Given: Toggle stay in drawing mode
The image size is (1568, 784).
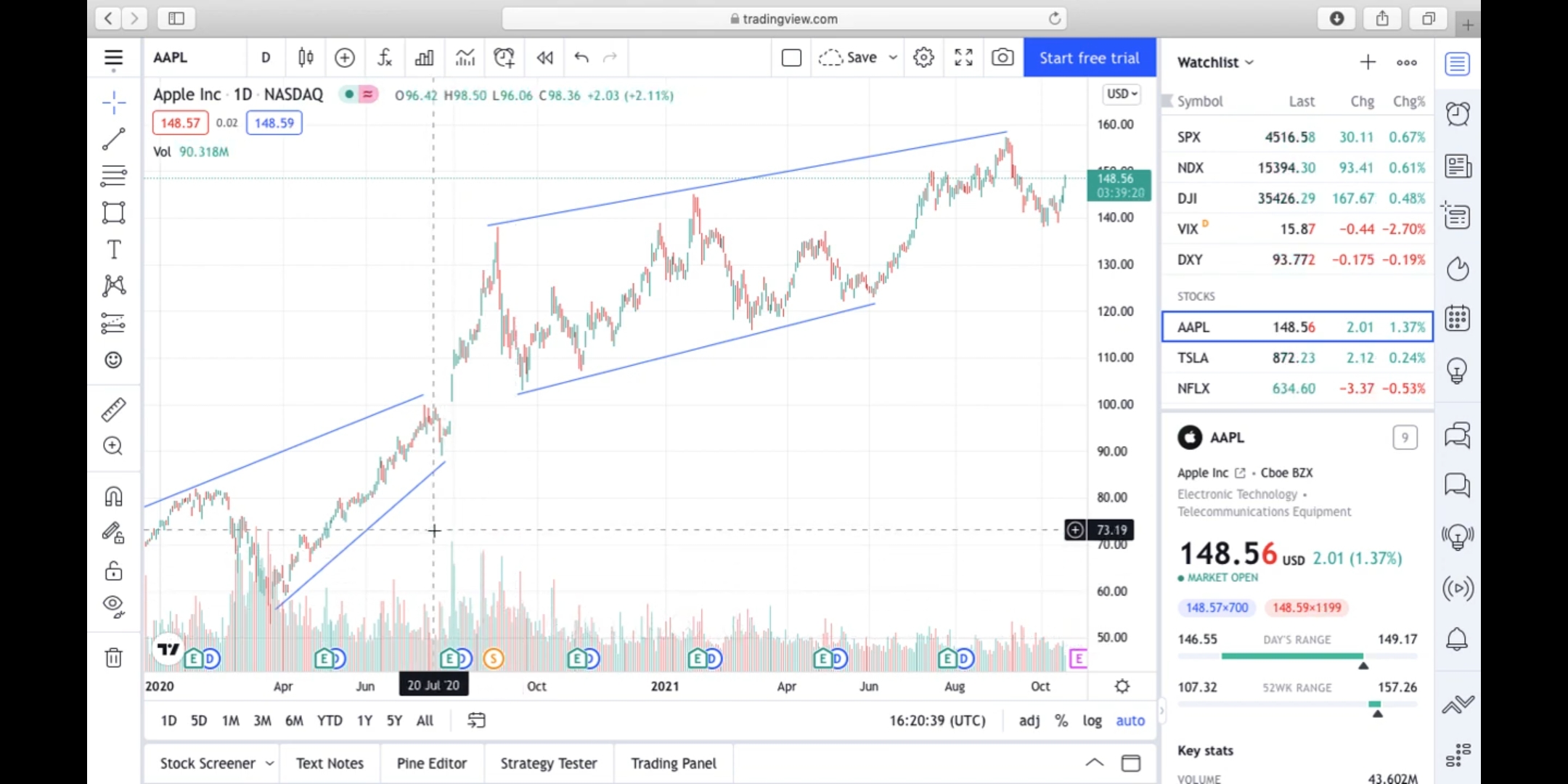Looking at the screenshot, I should coord(113,534).
